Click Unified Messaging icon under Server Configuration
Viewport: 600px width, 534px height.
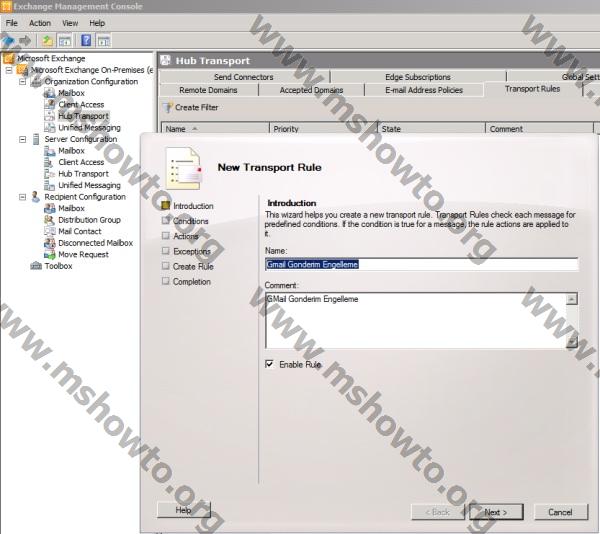[49, 185]
